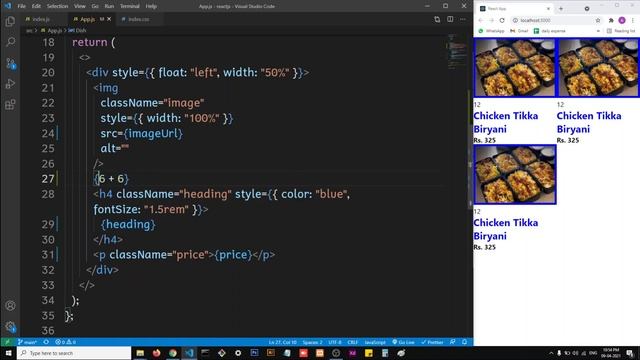
Task: Open the Chrome profile avatar
Action: coord(622,20)
